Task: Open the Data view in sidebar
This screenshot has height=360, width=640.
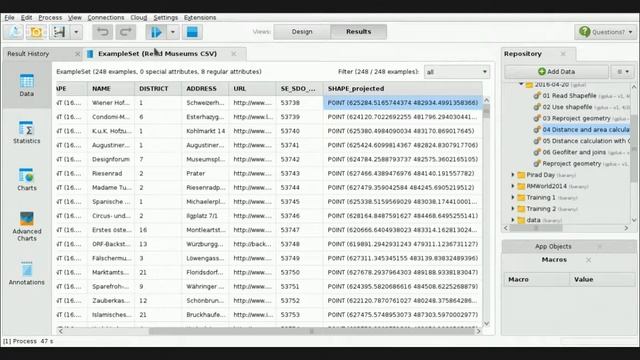Action: click(x=27, y=85)
